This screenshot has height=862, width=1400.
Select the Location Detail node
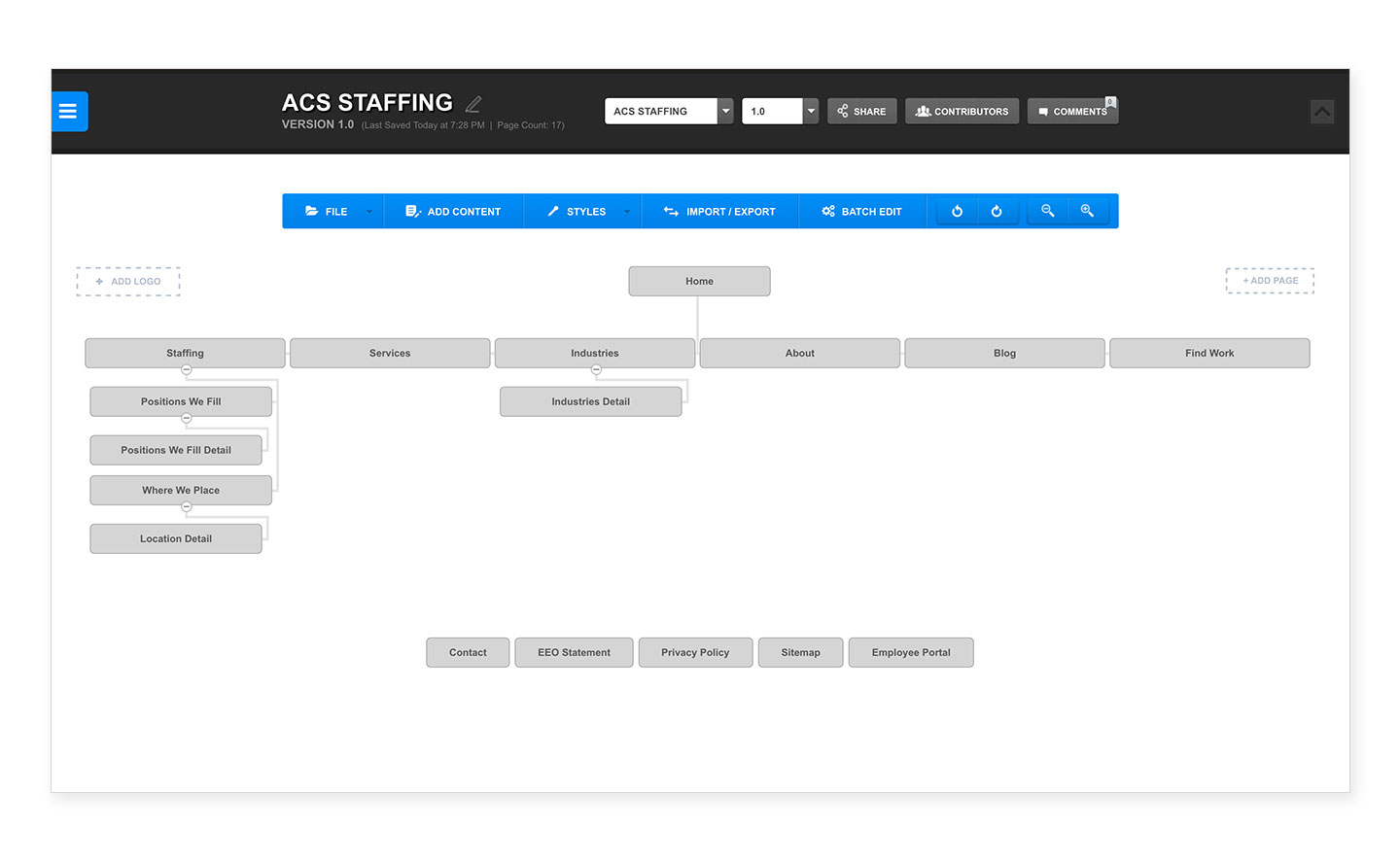(x=176, y=539)
